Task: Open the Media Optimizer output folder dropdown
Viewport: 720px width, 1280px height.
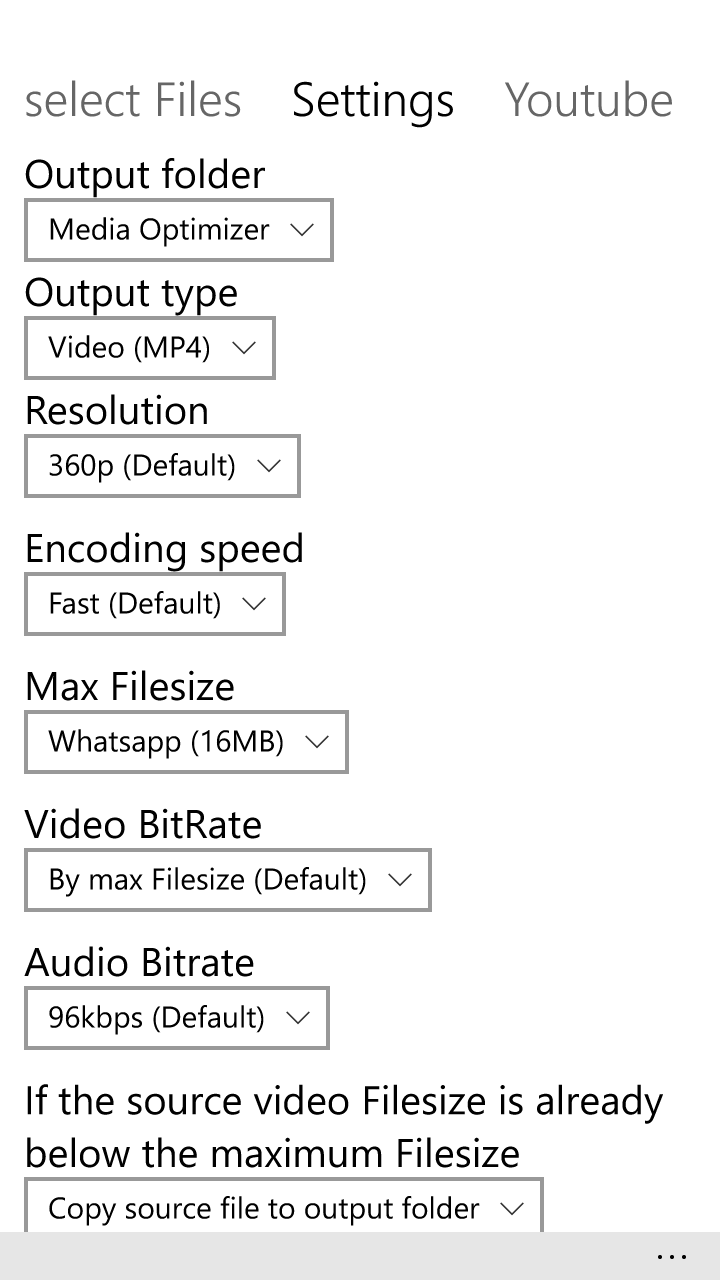Action: [178, 230]
